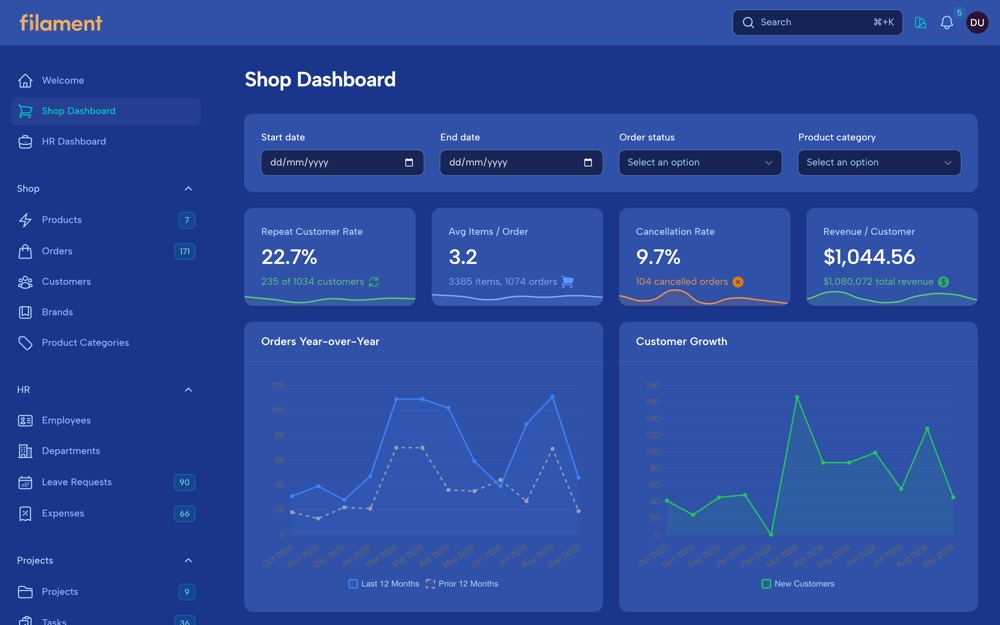Focus the Search field

coord(817,22)
